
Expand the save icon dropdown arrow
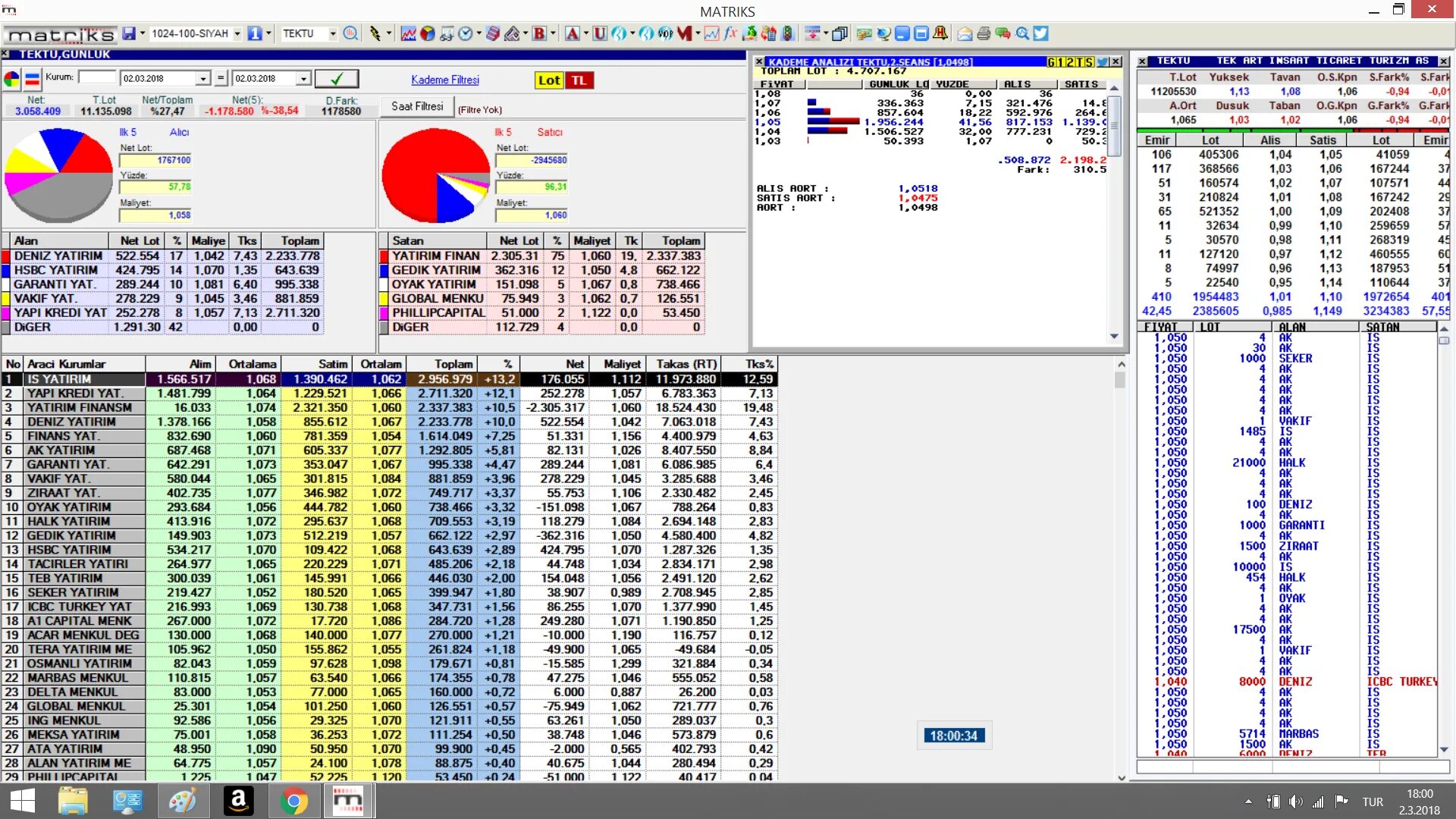click(142, 33)
